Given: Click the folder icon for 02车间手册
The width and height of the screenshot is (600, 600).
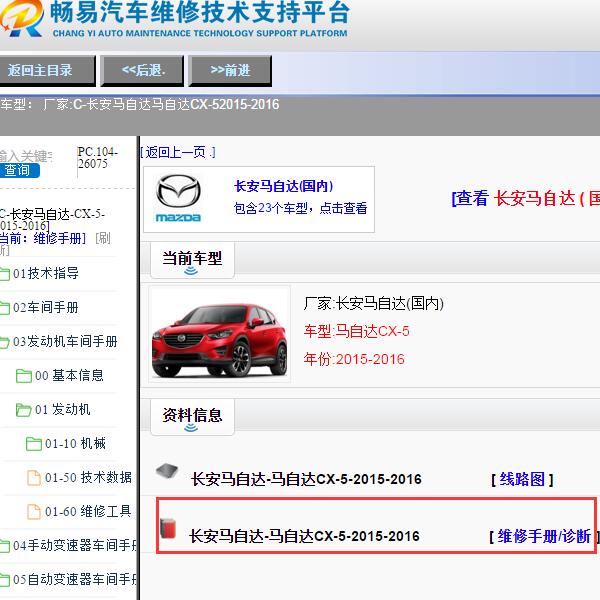Looking at the screenshot, I should 5,308.
